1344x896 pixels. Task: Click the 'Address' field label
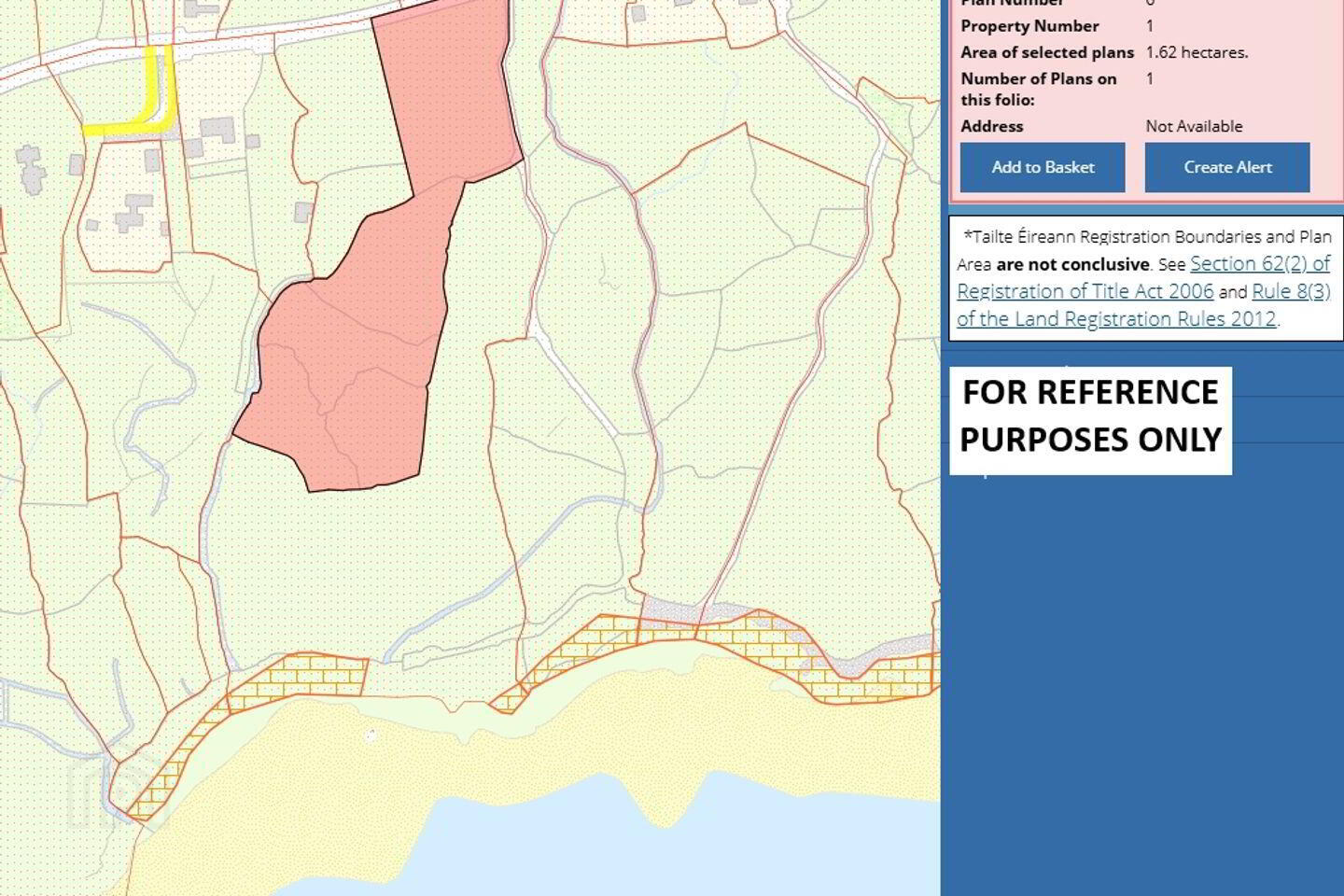(991, 126)
